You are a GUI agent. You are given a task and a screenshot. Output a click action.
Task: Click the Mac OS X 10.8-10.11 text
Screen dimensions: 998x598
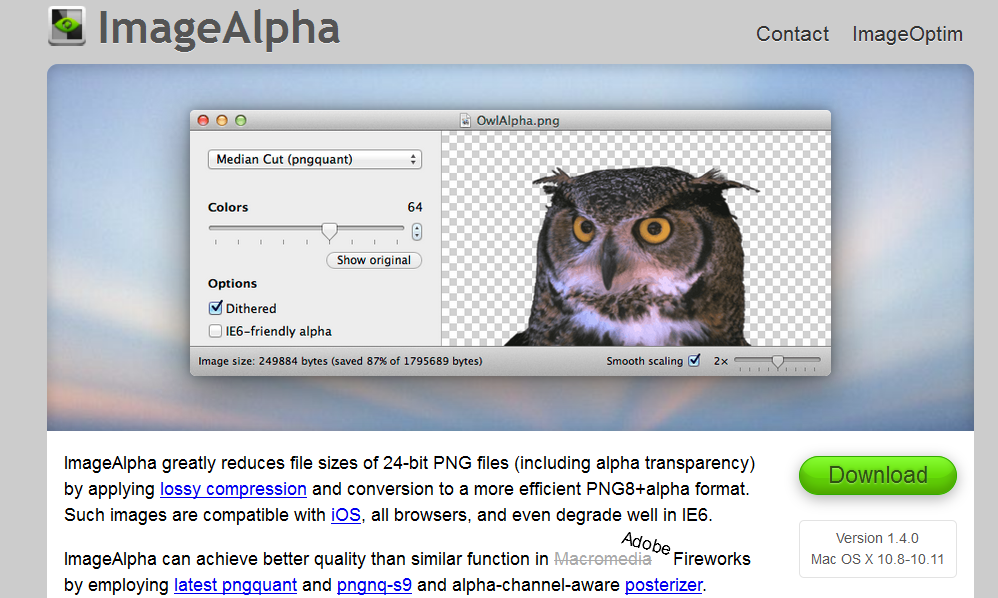click(877, 559)
